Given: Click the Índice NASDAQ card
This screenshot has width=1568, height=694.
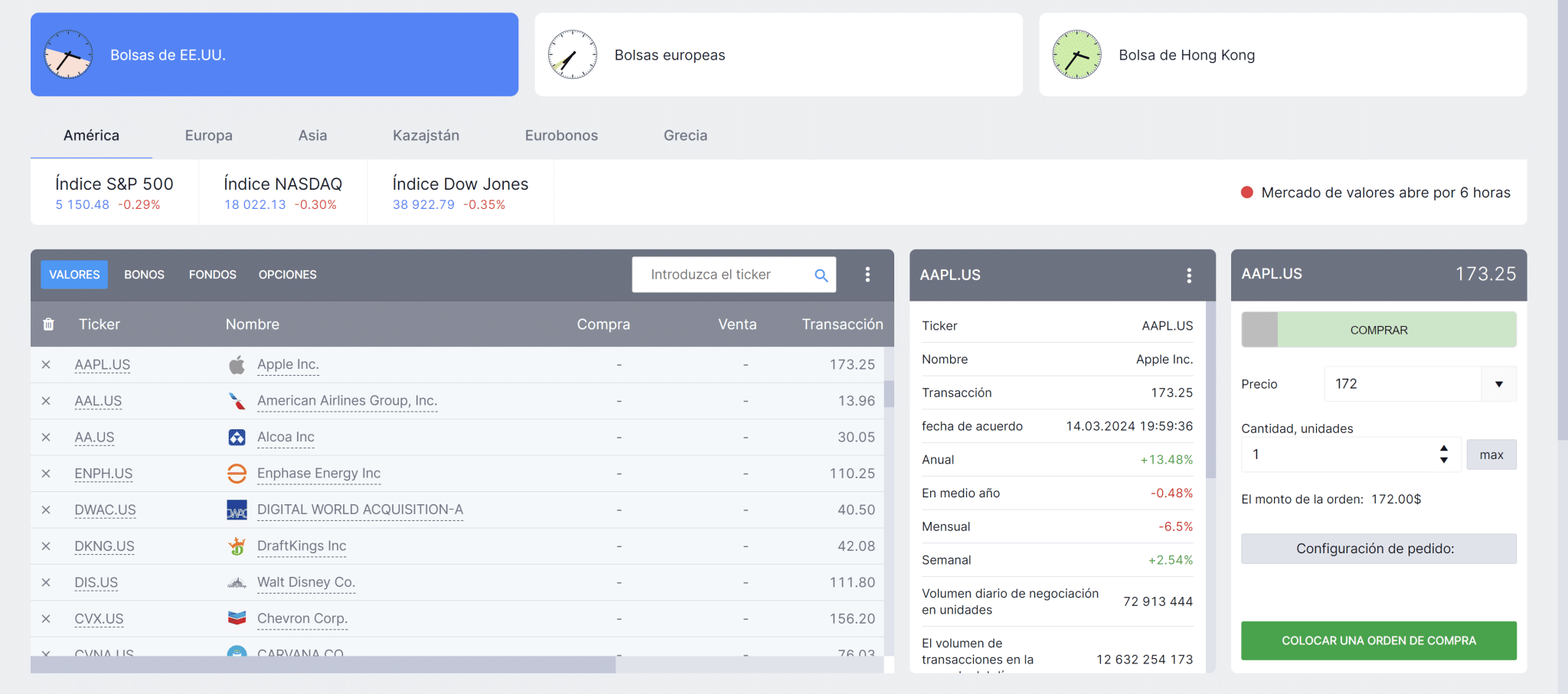Looking at the screenshot, I should 283,193.
